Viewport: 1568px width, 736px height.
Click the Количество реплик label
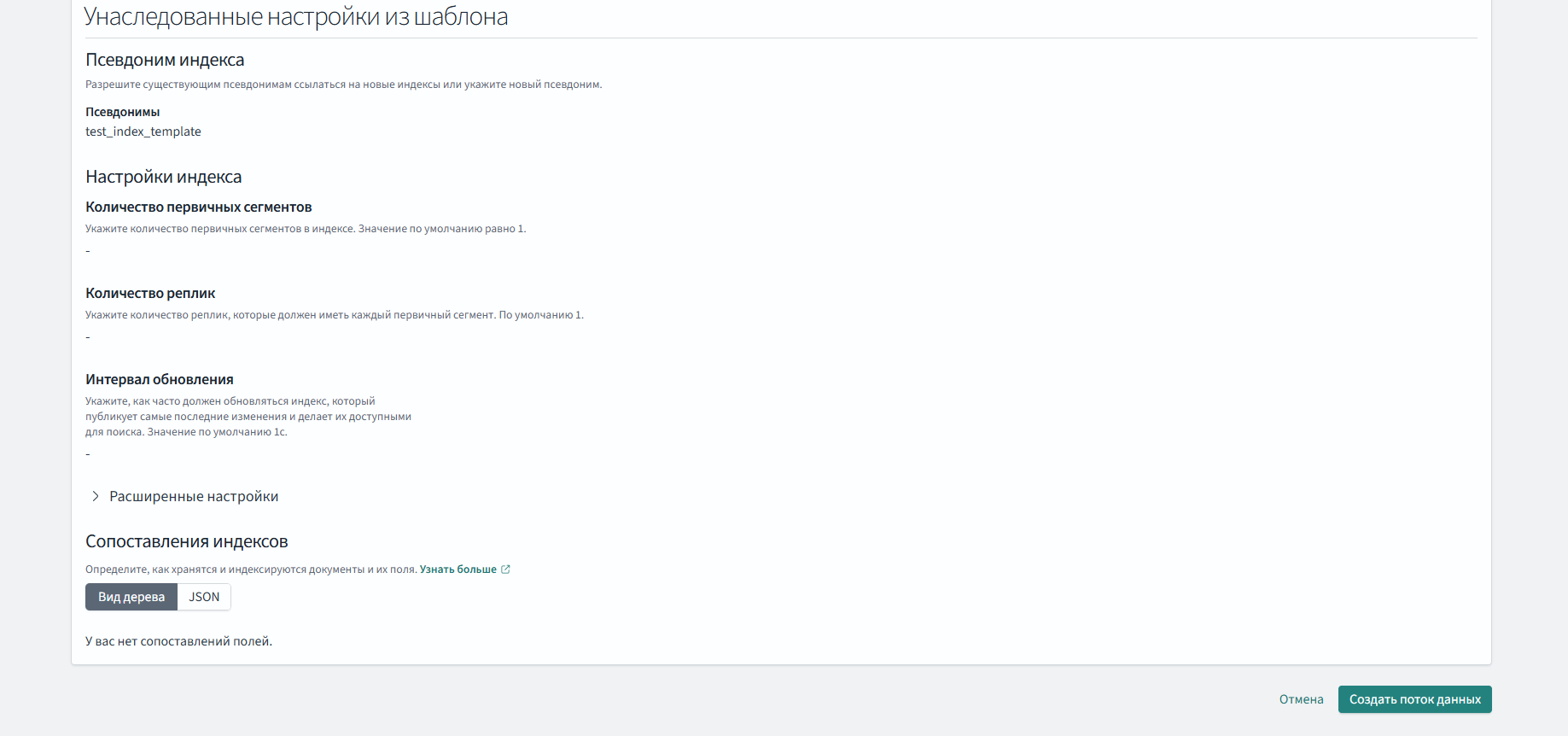tap(150, 293)
